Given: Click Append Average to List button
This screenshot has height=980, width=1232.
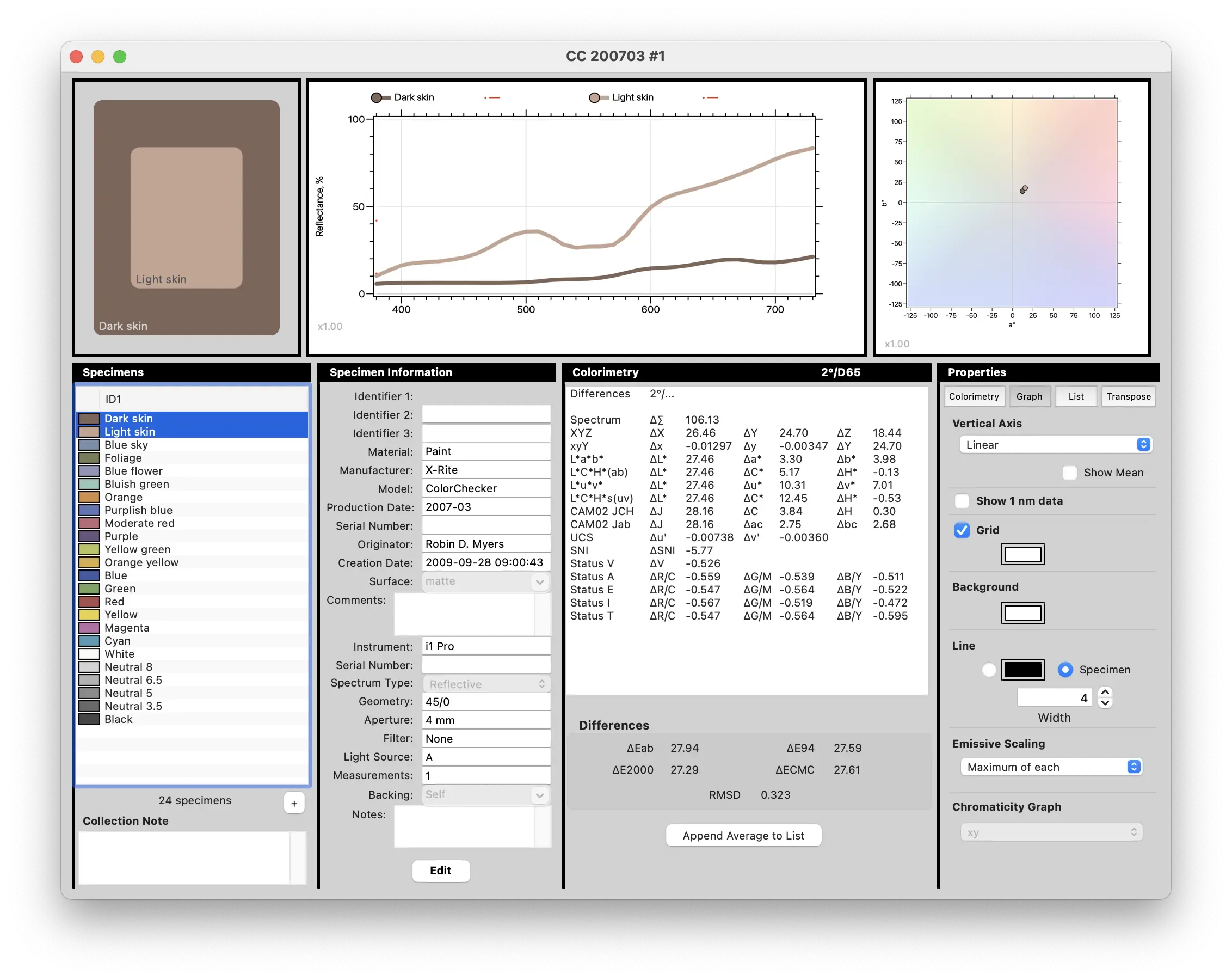Looking at the screenshot, I should tap(743, 836).
